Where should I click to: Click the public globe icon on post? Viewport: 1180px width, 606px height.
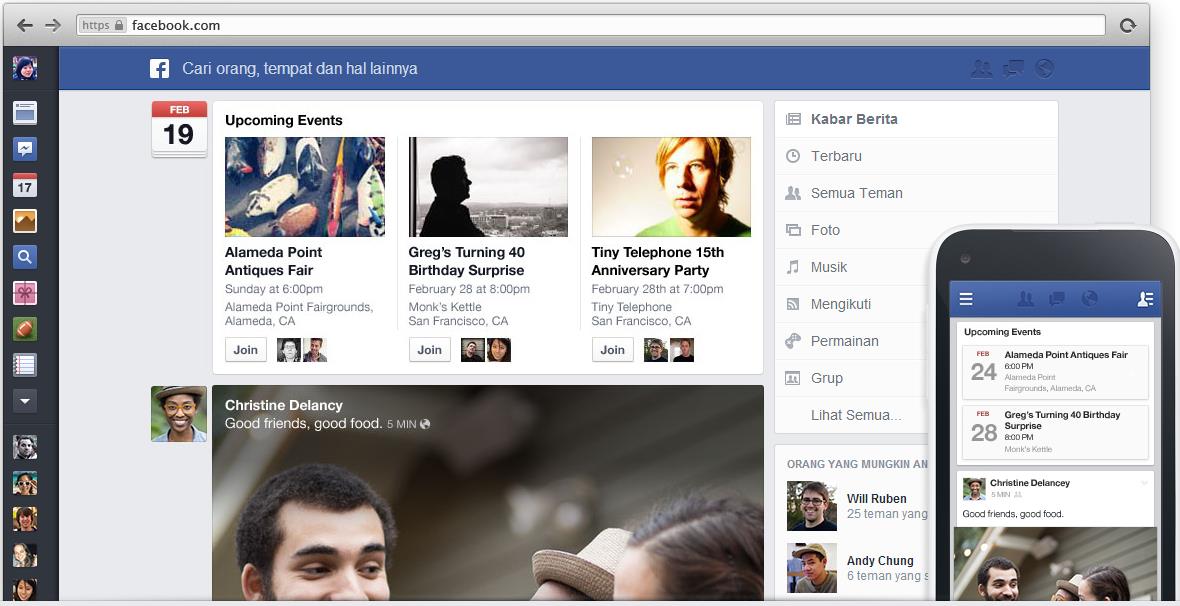click(x=425, y=424)
